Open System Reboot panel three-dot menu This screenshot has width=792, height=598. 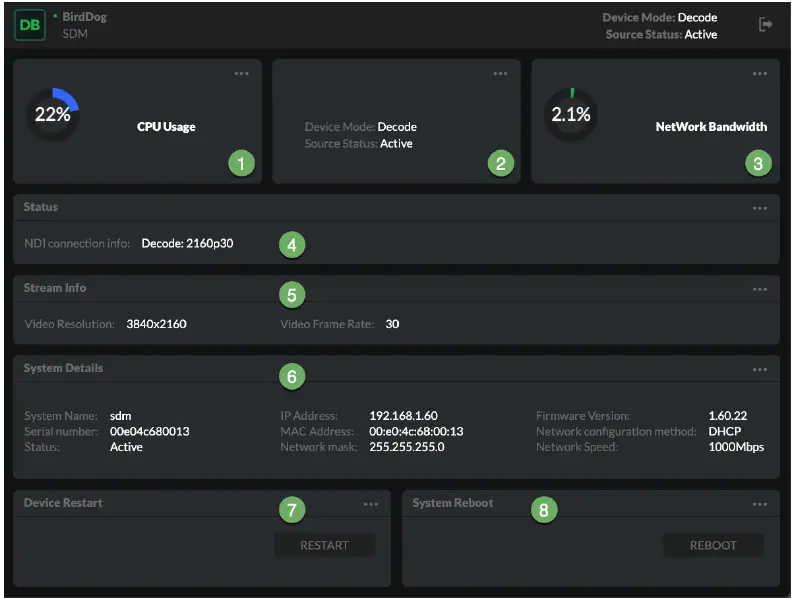coord(760,504)
